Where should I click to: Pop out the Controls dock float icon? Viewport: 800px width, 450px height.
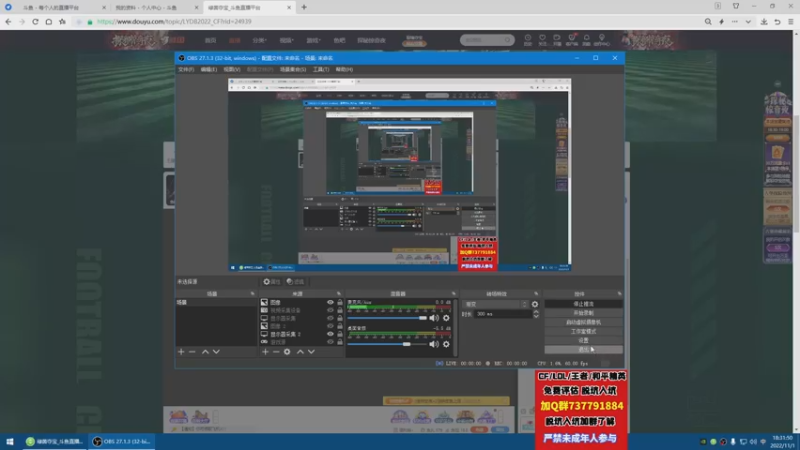[619, 294]
